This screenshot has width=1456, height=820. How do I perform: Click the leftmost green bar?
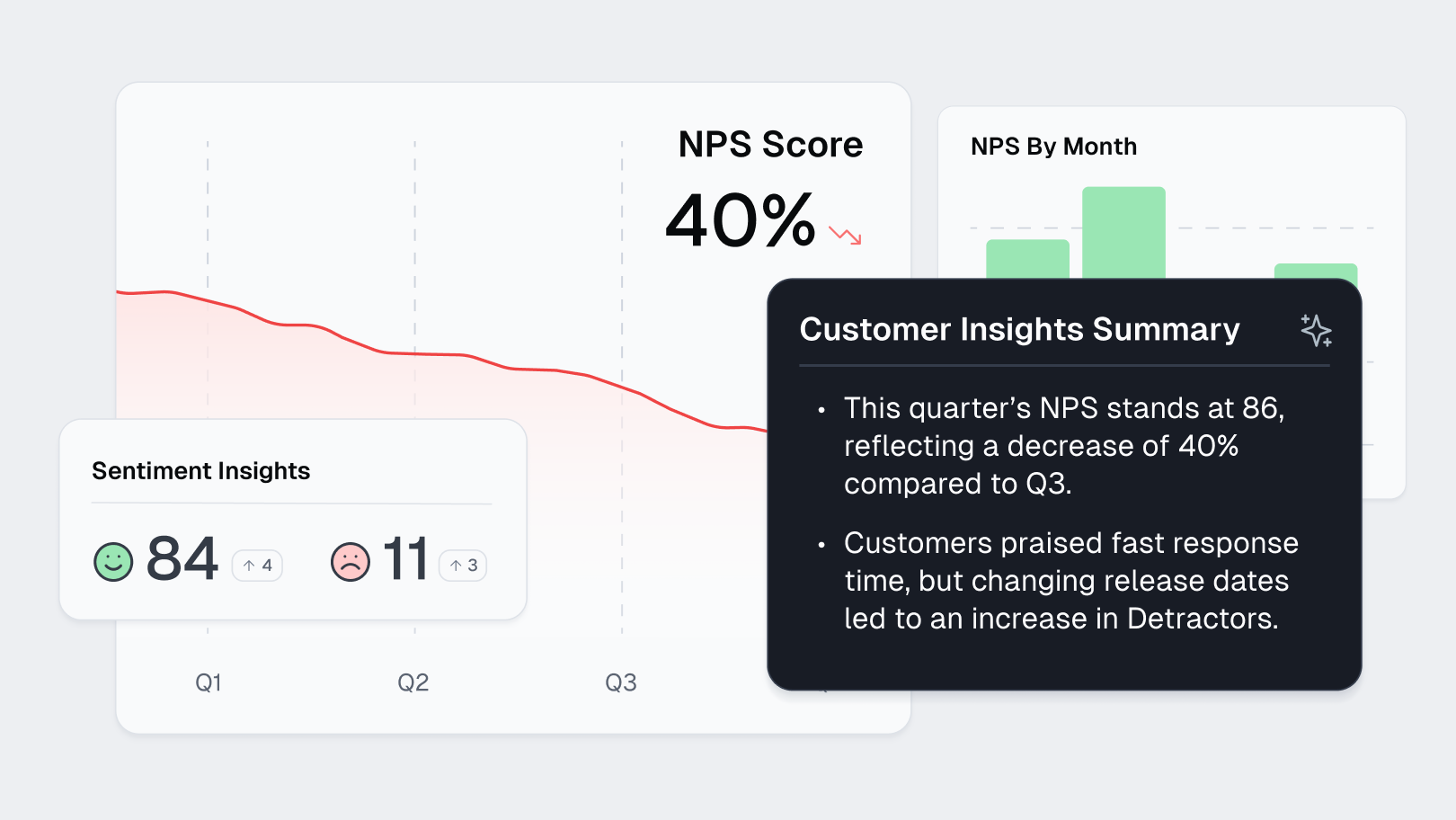tap(1027, 259)
